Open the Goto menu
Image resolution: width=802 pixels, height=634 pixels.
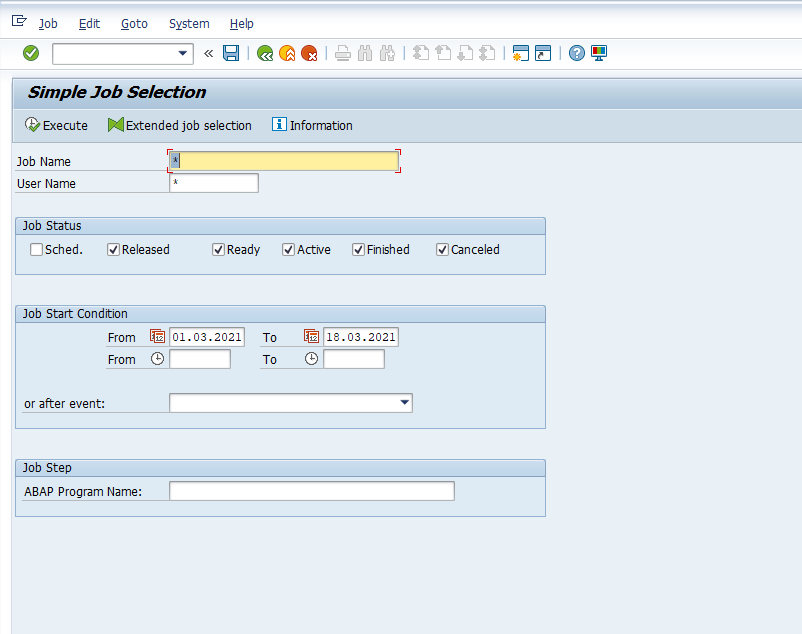pyautogui.click(x=134, y=23)
